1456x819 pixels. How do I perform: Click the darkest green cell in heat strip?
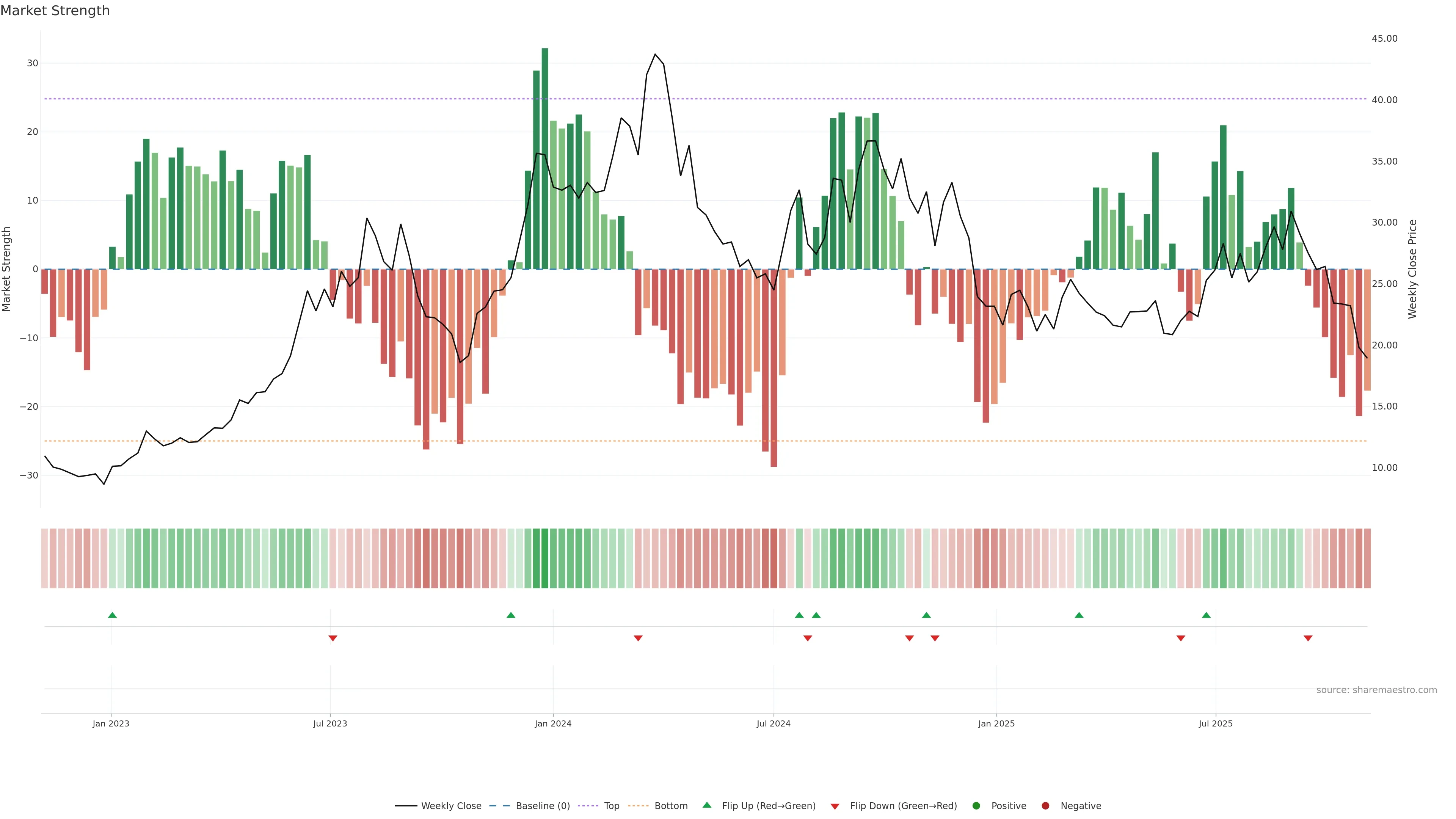pyautogui.click(x=545, y=559)
